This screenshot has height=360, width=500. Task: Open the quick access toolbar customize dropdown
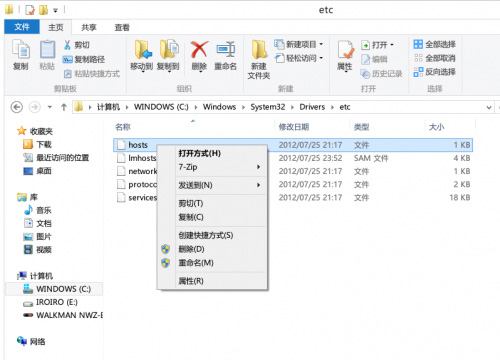tap(55, 10)
